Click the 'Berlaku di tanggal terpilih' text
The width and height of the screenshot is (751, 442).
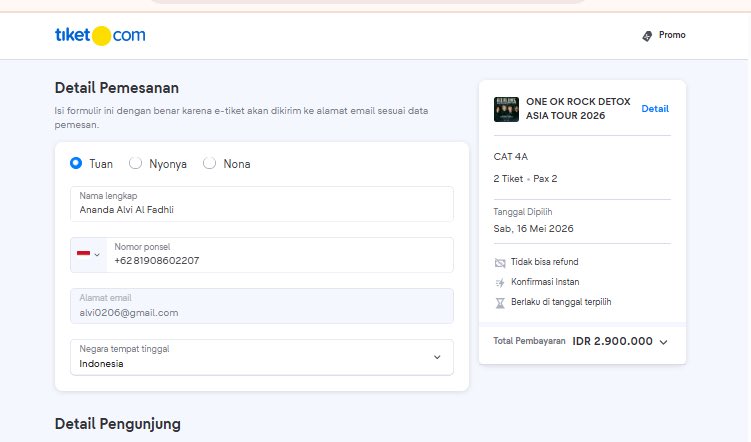561,302
